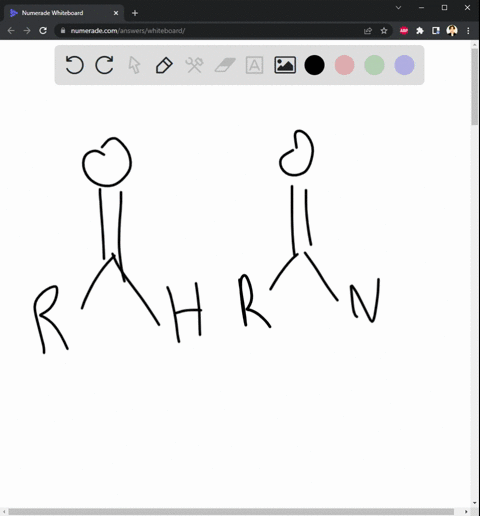The image size is (480, 516).
Task: Bookmark this page with the star
Action: tap(384, 31)
